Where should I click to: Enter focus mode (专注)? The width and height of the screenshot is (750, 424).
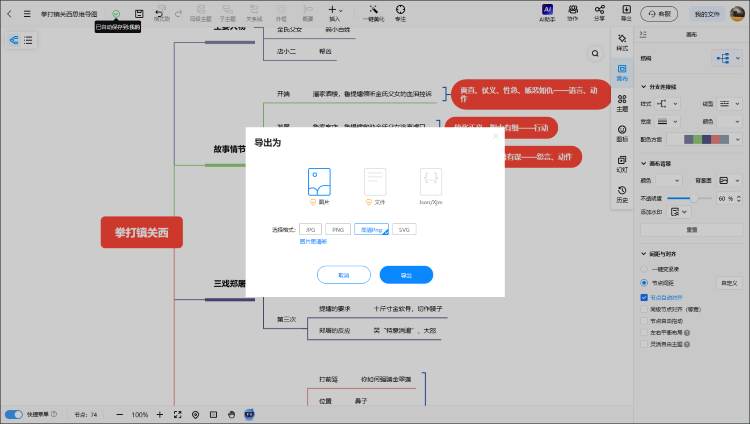coord(400,13)
